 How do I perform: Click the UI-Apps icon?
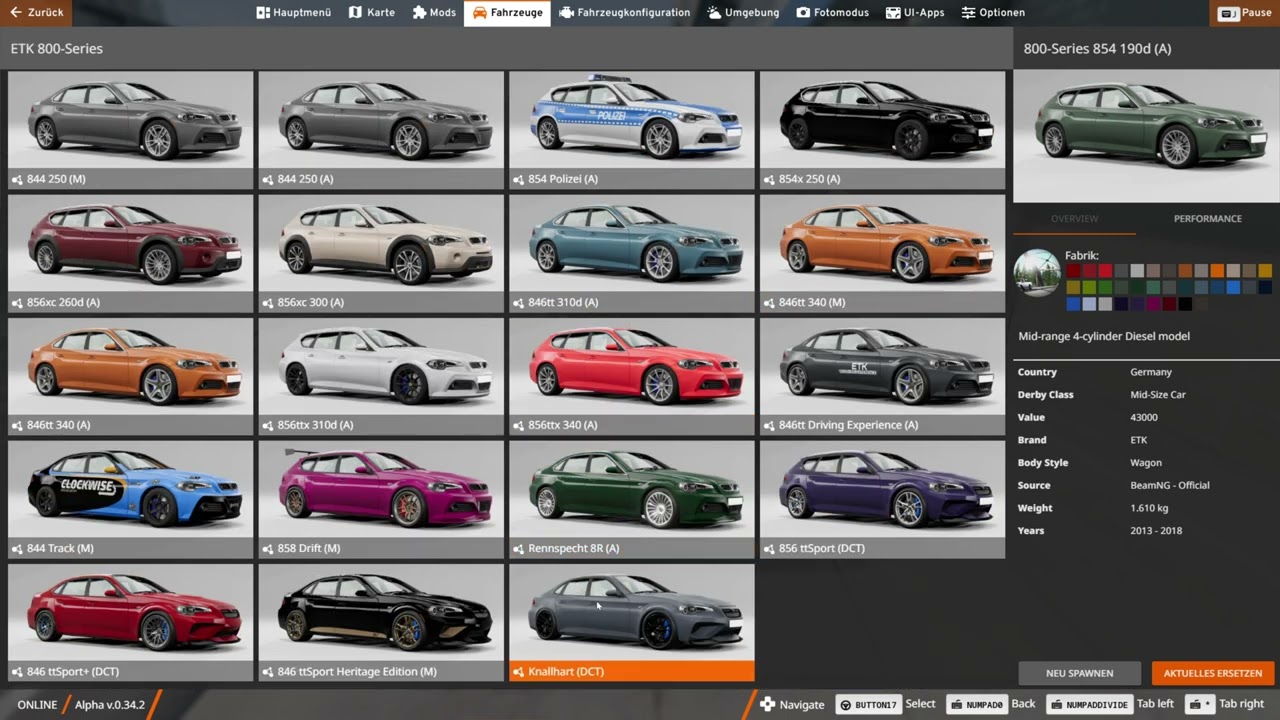click(892, 13)
